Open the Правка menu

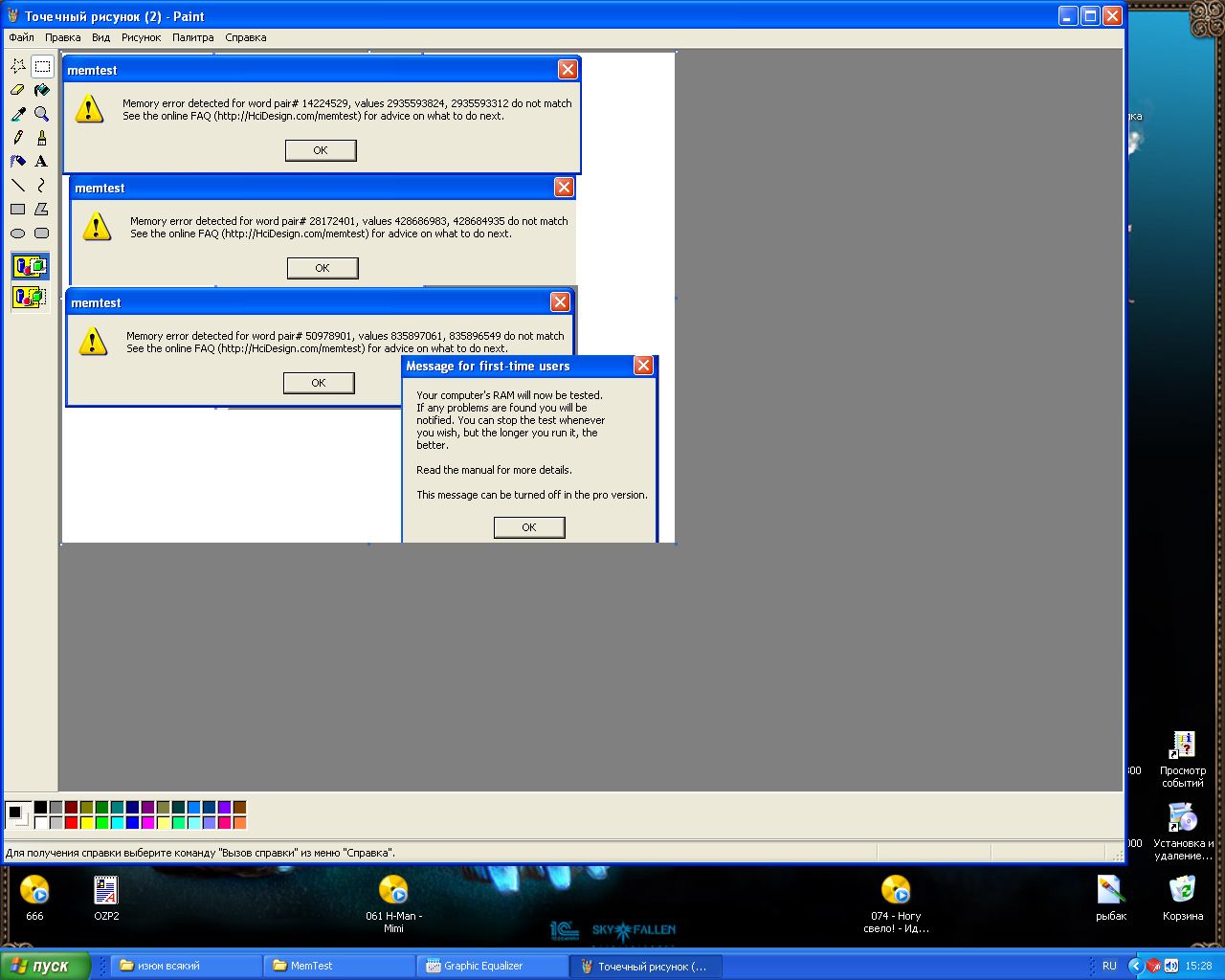63,38
